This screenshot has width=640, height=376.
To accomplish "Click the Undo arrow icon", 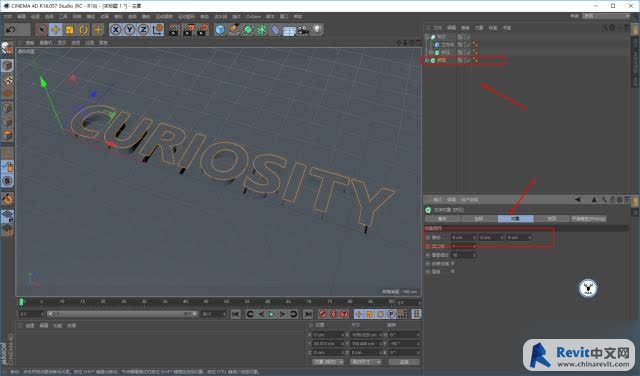I will coord(11,30).
